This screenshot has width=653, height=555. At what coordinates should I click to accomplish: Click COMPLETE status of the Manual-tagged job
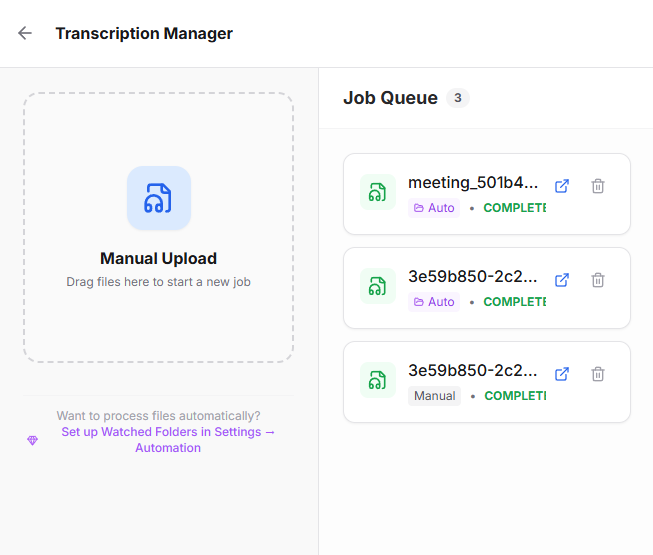coord(515,396)
